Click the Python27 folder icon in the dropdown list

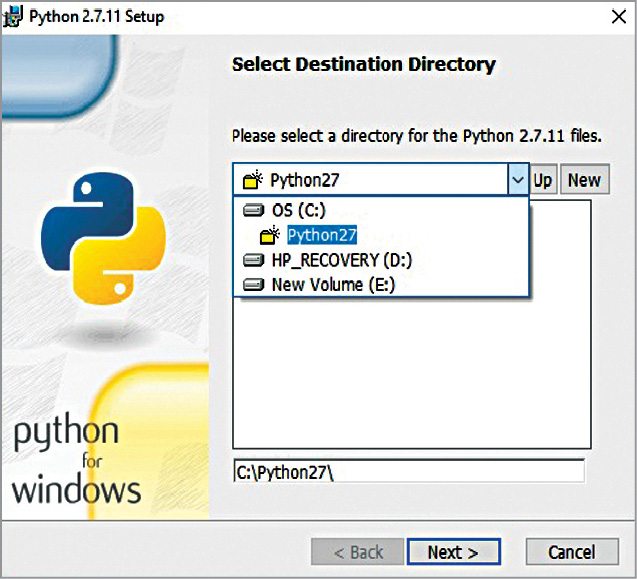click(x=269, y=236)
